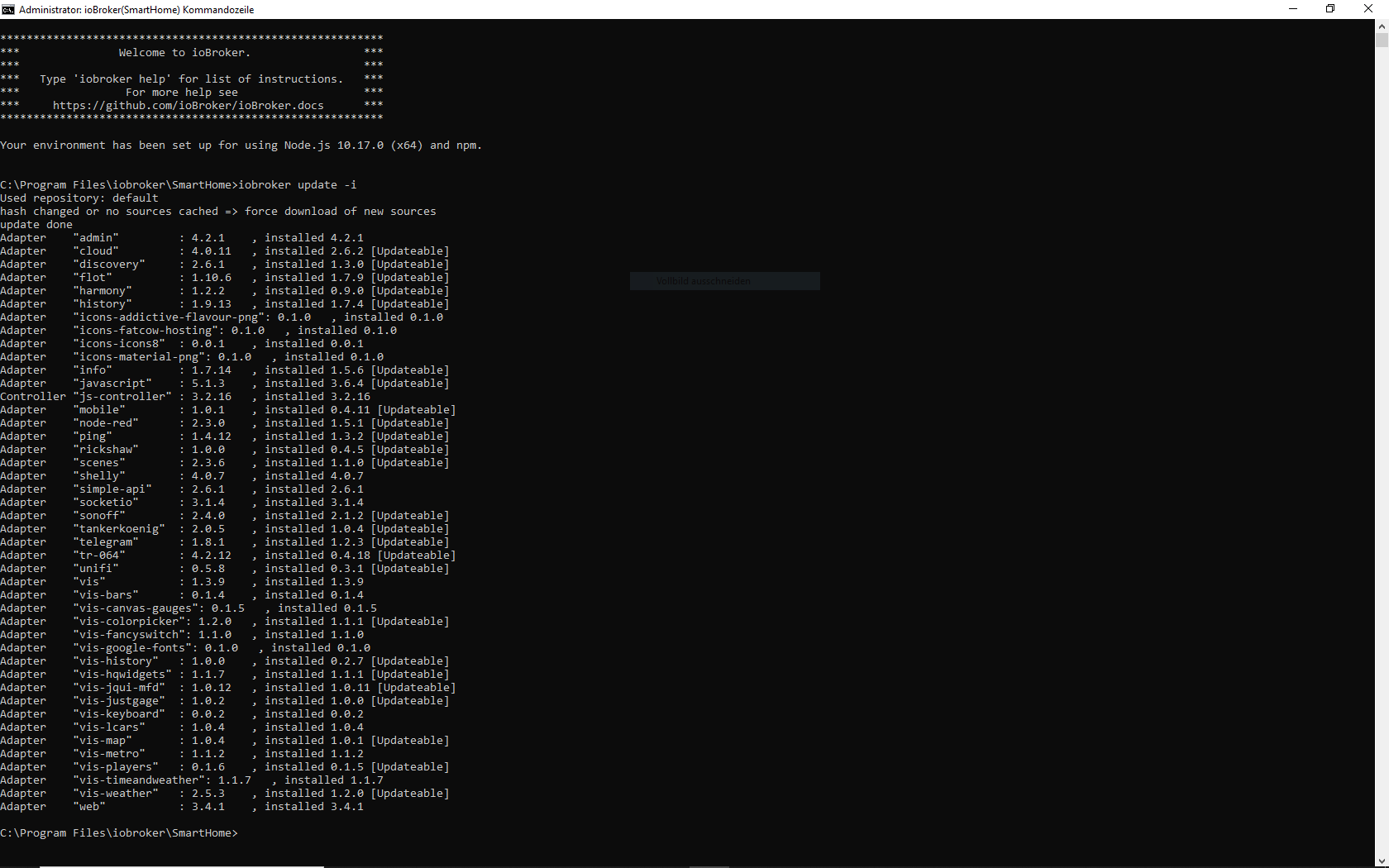Click the 'update done' line

(36, 225)
